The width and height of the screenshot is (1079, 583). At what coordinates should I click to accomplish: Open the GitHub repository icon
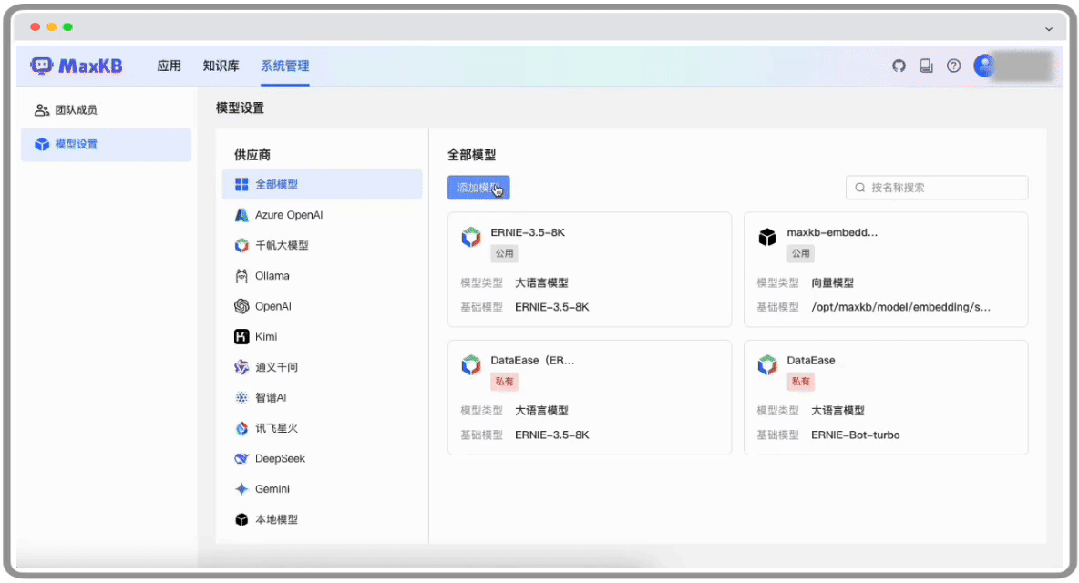coord(899,66)
